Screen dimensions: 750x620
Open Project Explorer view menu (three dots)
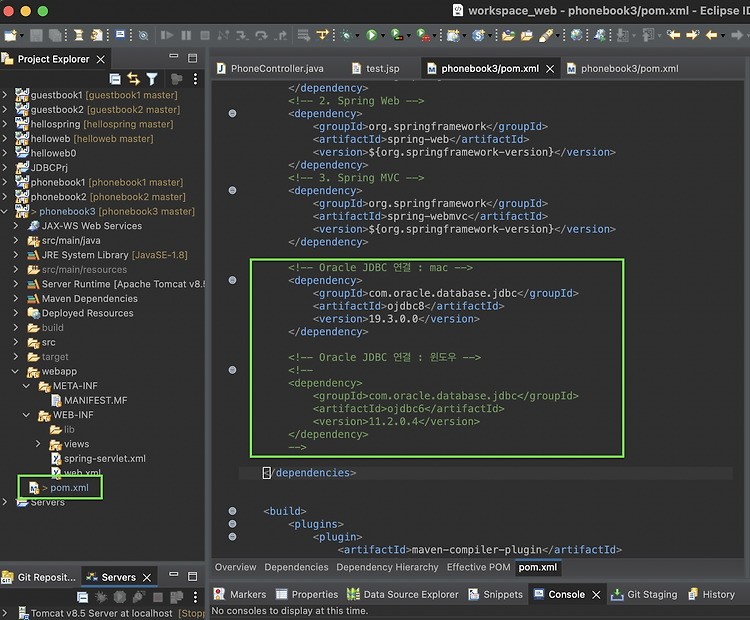[195, 79]
